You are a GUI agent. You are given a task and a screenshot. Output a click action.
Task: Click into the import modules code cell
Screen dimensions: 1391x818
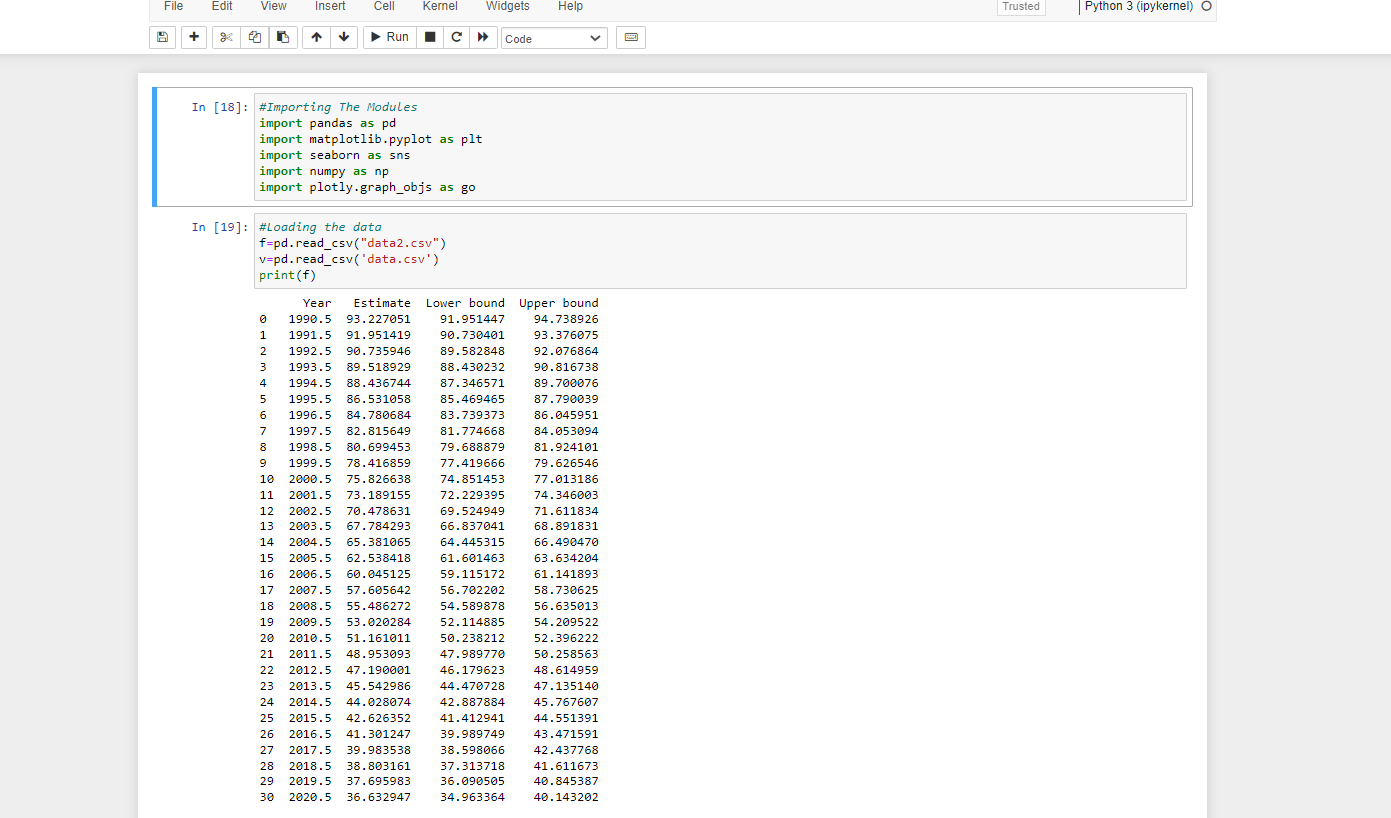720,147
